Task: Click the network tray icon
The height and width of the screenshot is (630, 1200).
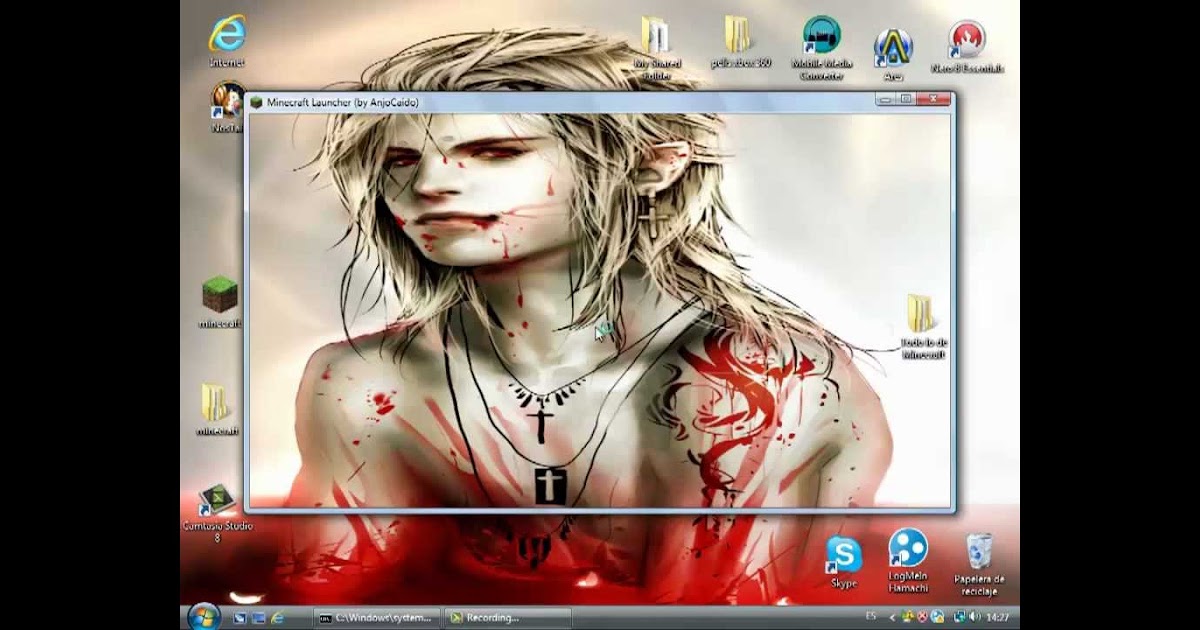Action: 960,617
